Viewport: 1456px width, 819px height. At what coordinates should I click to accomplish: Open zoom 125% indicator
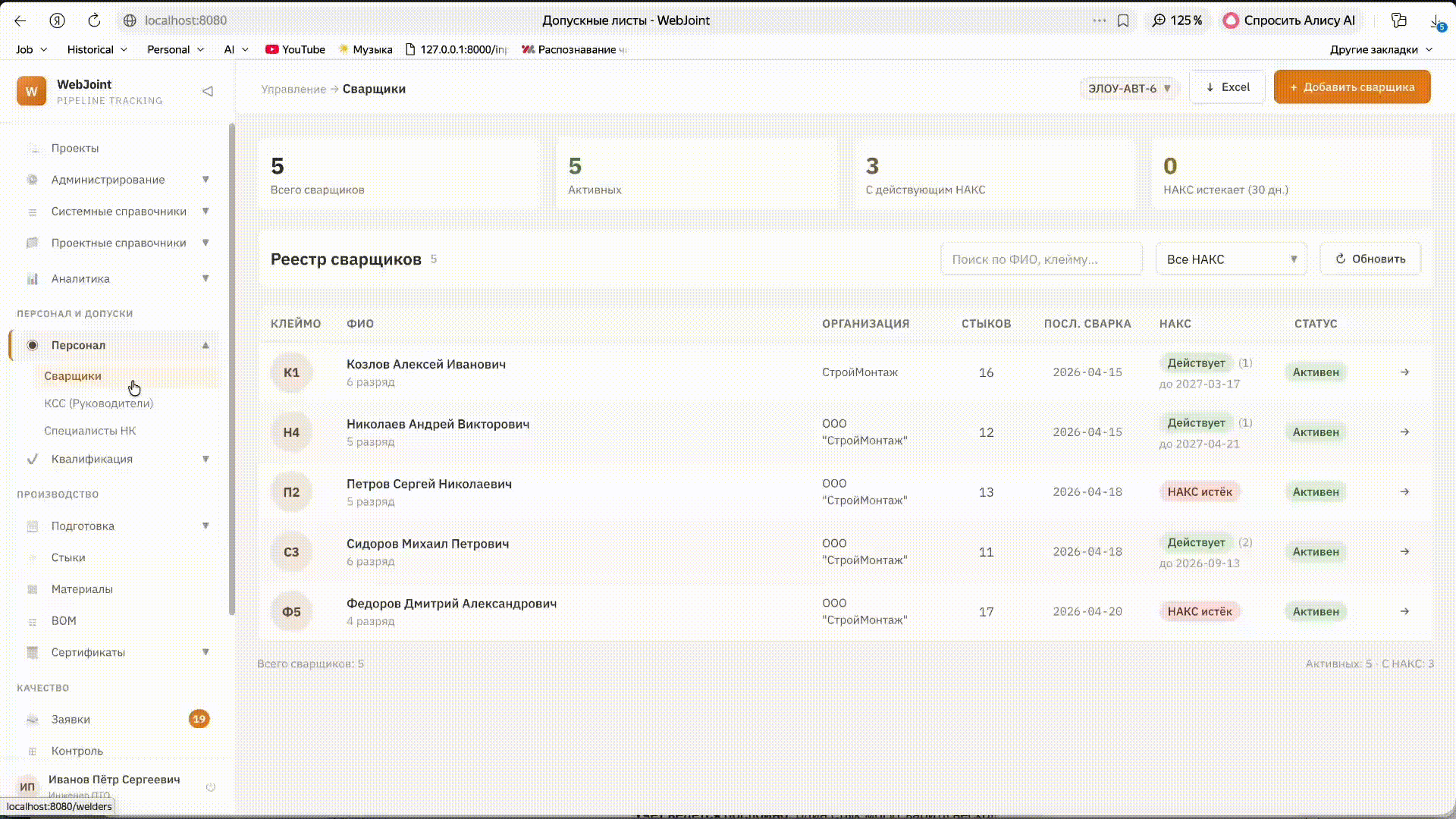[1177, 20]
